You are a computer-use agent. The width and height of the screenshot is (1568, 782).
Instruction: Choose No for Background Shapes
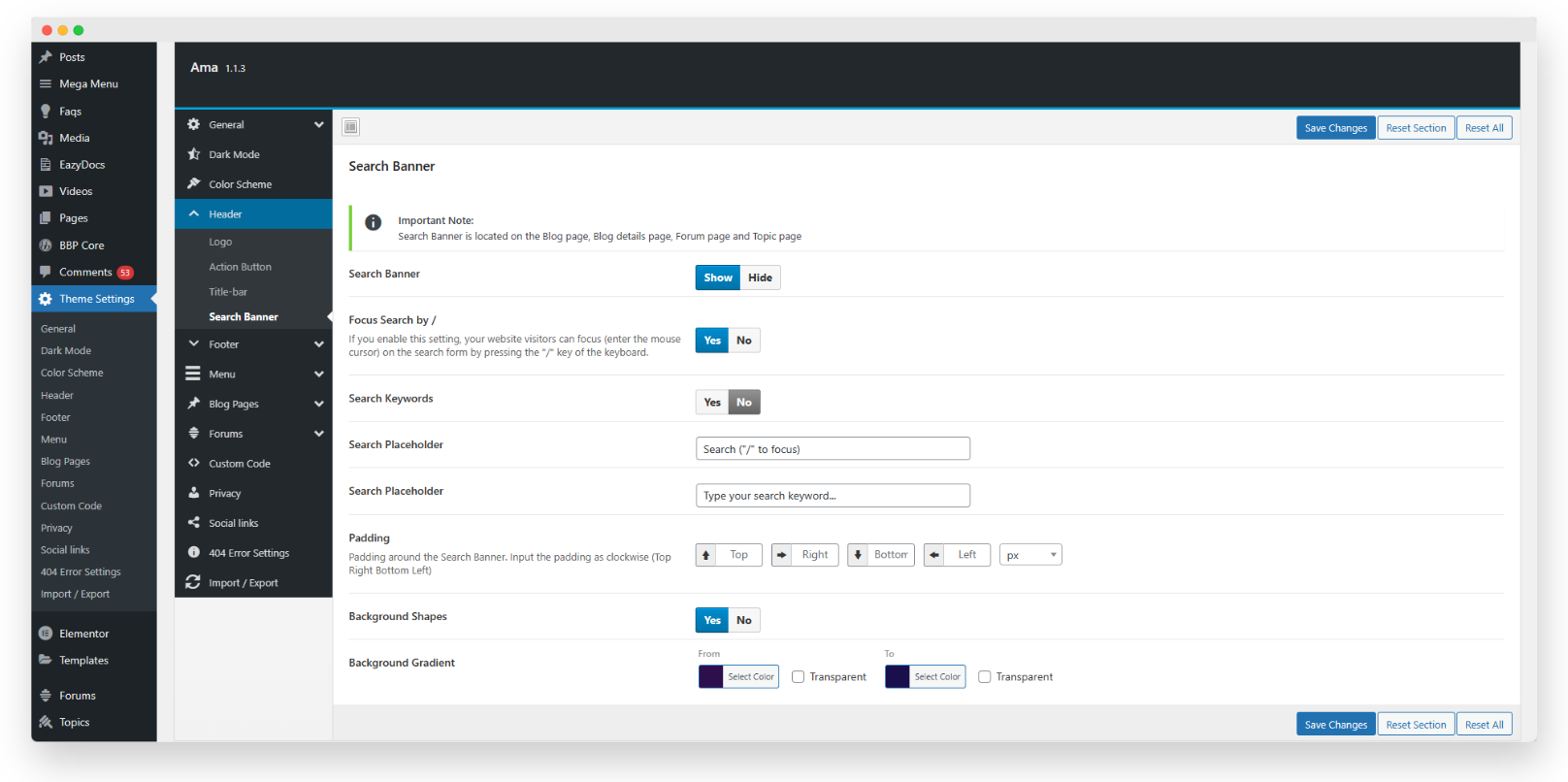(x=744, y=620)
